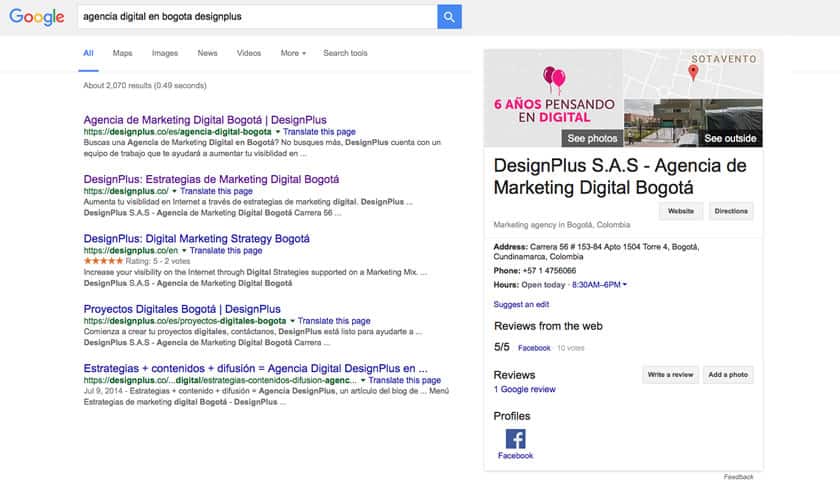Image resolution: width=840 pixels, height=487 pixels.
Task: Translate the designplus.co/en result
Action: click(226, 251)
